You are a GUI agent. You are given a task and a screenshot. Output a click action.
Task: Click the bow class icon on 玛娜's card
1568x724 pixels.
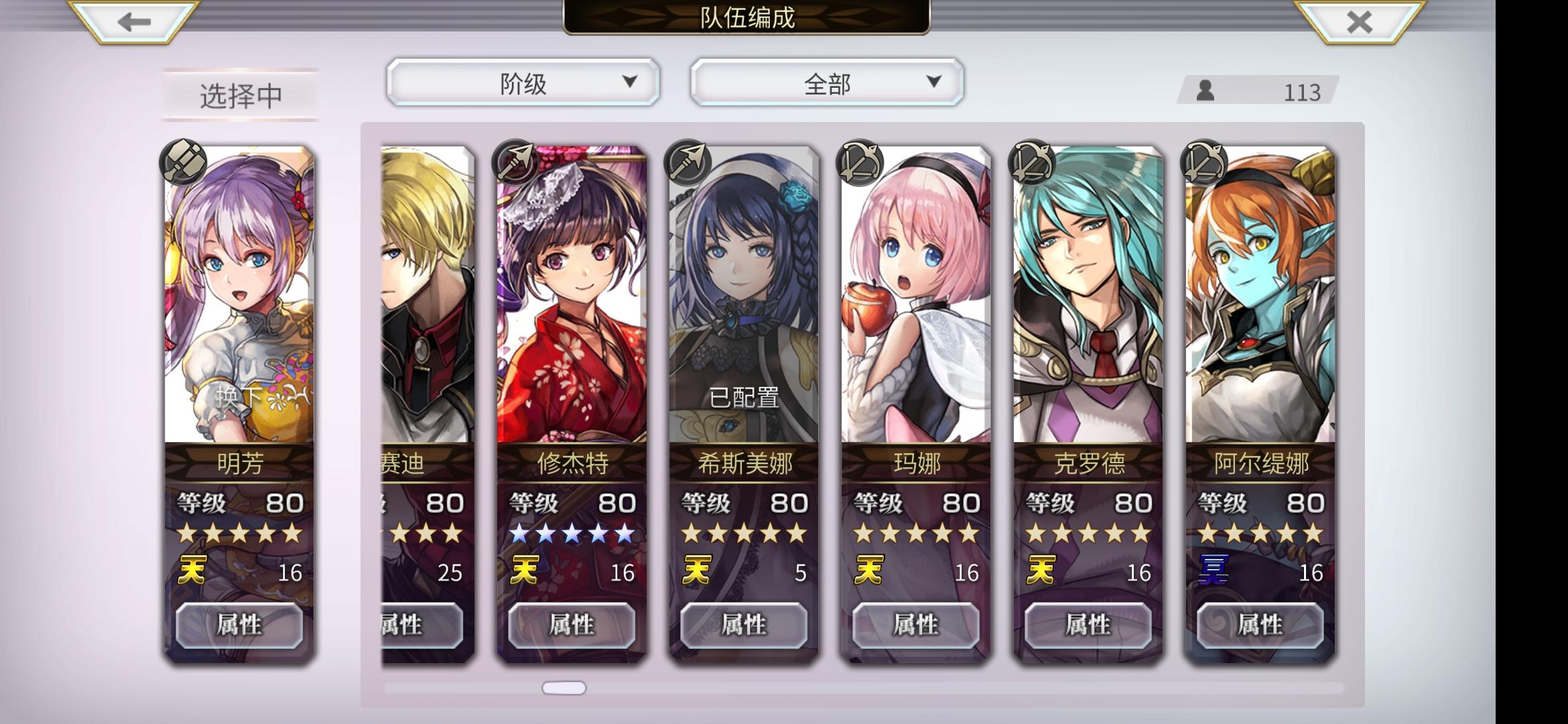point(860,162)
